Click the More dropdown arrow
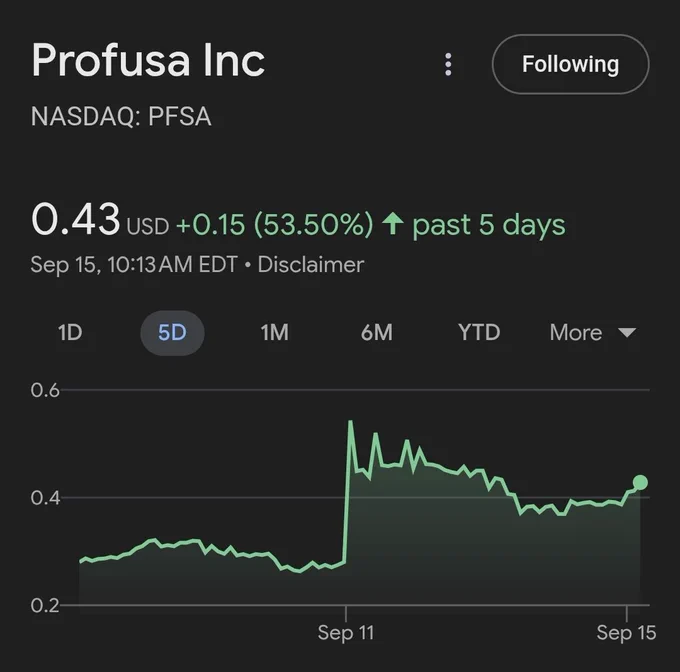680x672 pixels. 627,333
